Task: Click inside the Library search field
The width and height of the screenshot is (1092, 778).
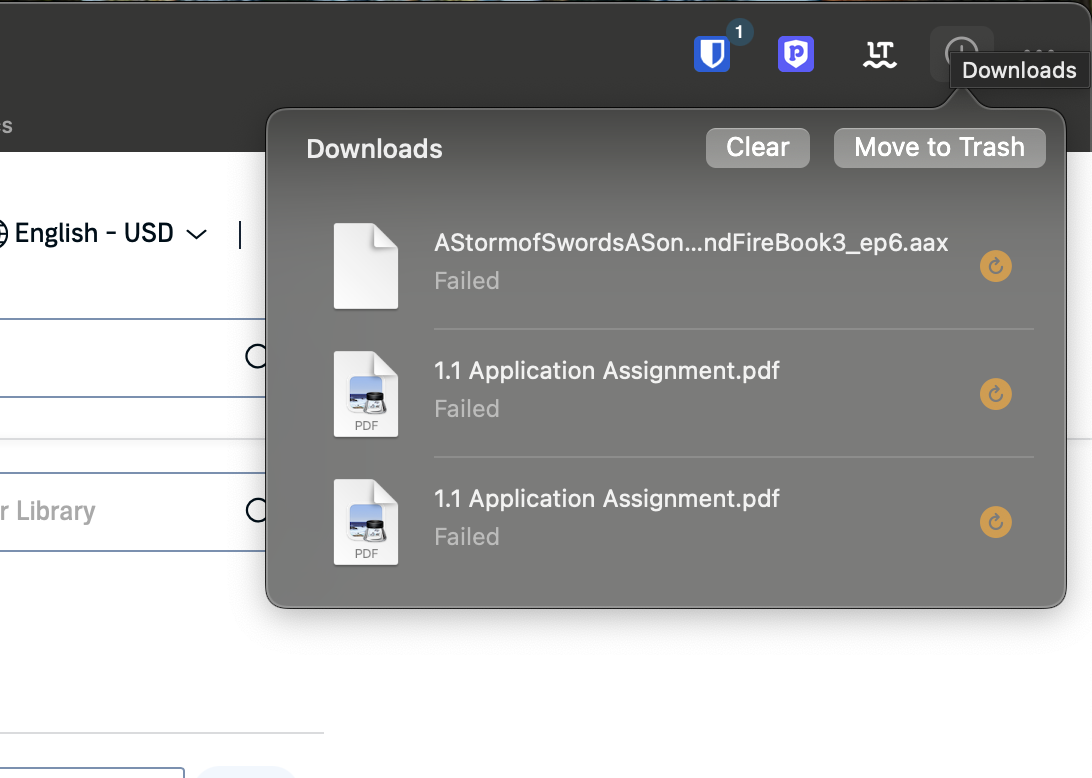Action: coord(100,512)
